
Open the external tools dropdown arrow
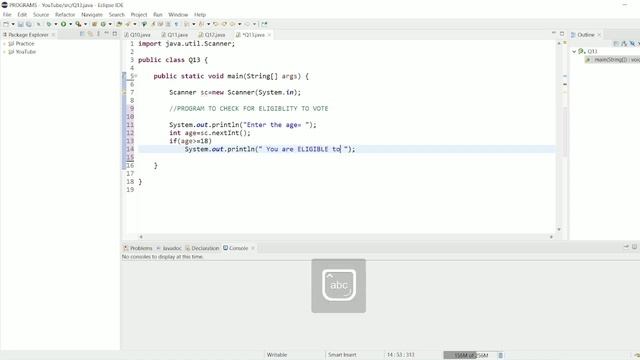tap(85, 24)
